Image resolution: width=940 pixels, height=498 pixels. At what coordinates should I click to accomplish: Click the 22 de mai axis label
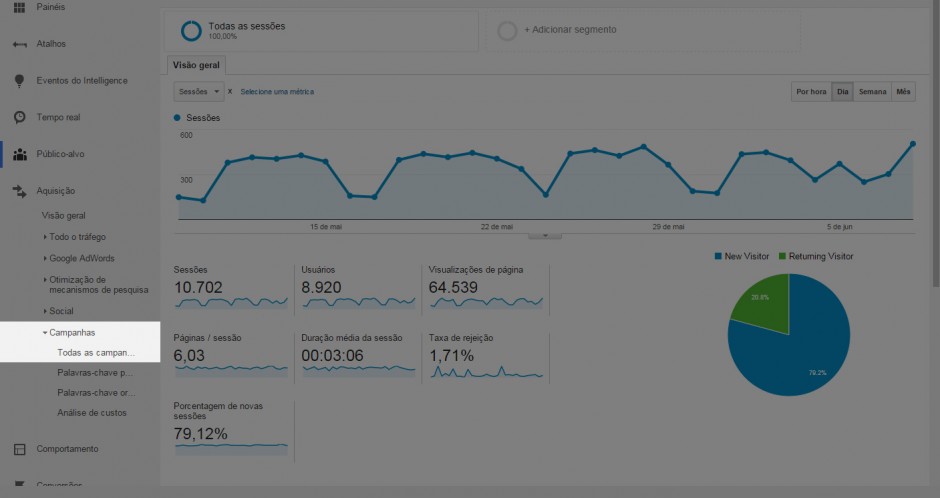tap(497, 227)
